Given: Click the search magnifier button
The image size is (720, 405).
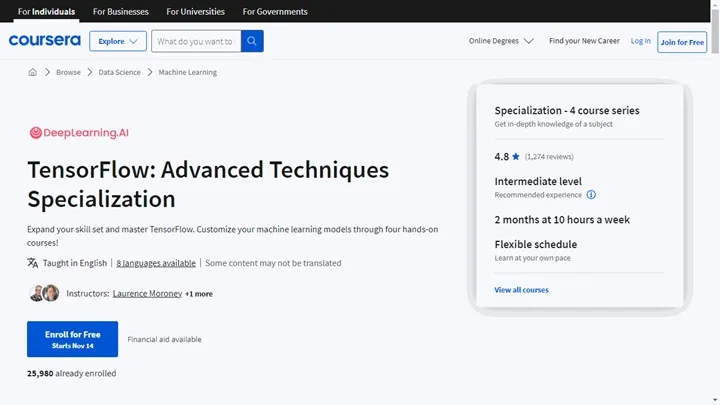Looking at the screenshot, I should (252, 41).
